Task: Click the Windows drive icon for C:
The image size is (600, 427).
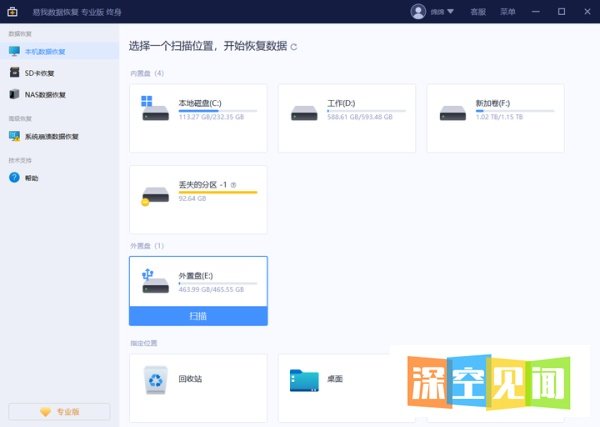Action: pos(155,108)
